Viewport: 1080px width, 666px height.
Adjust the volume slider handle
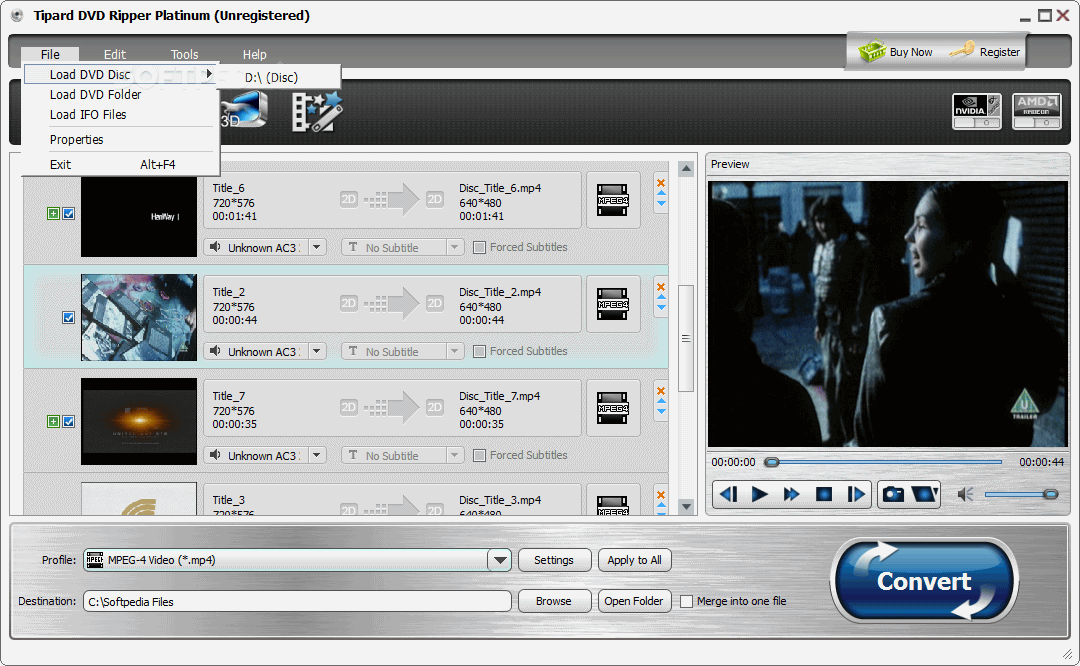(1050, 494)
